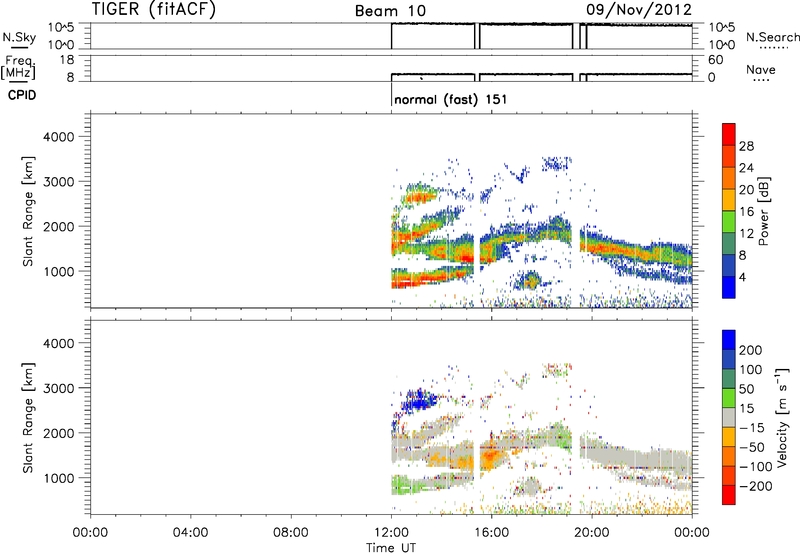This screenshot has height=554, width=800.
Task: Pick the red bottom velocity colorbar segment
Action: [x=729, y=495]
